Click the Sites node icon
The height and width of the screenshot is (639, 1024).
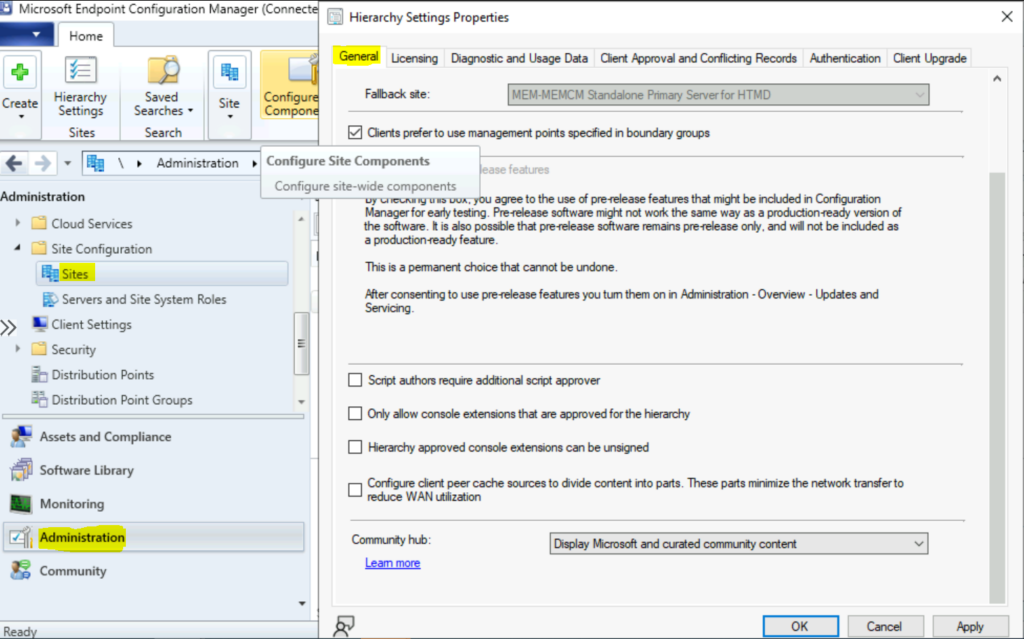[50, 274]
